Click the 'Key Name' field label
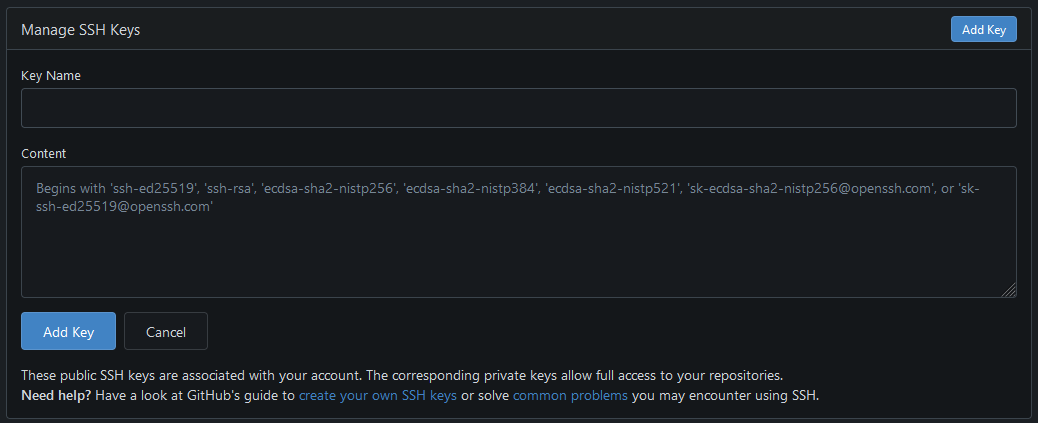Viewport: 1038px width, 423px height. tap(51, 75)
